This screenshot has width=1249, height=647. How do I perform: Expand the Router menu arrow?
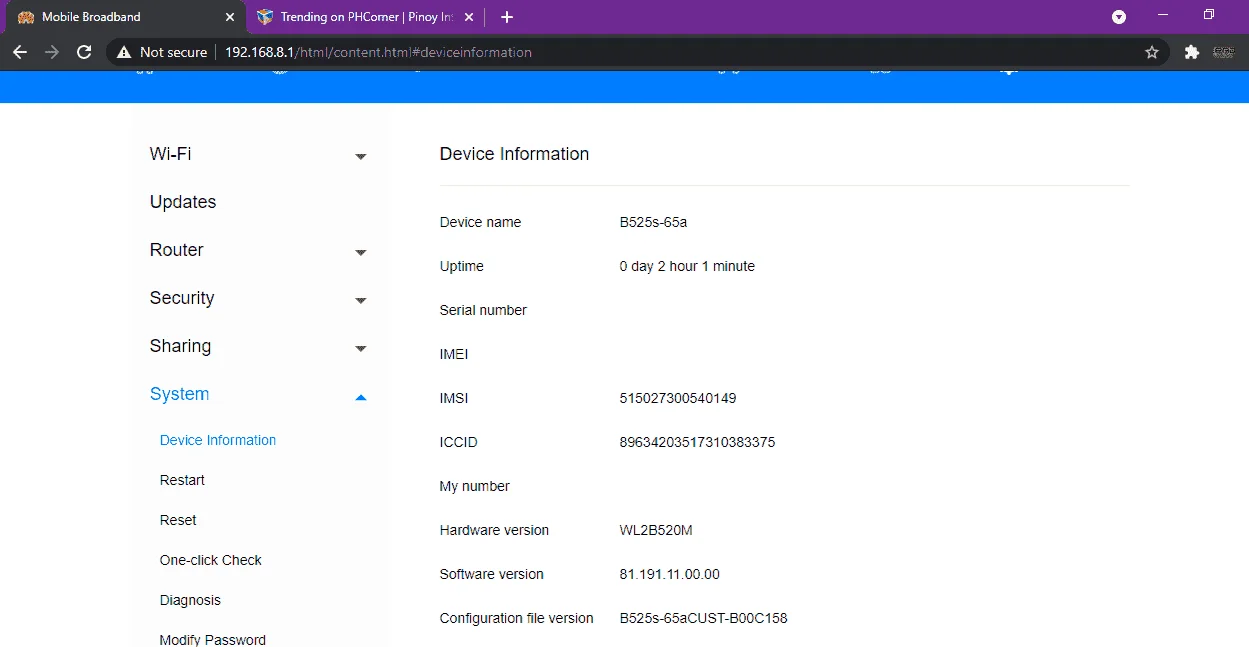[361, 252]
